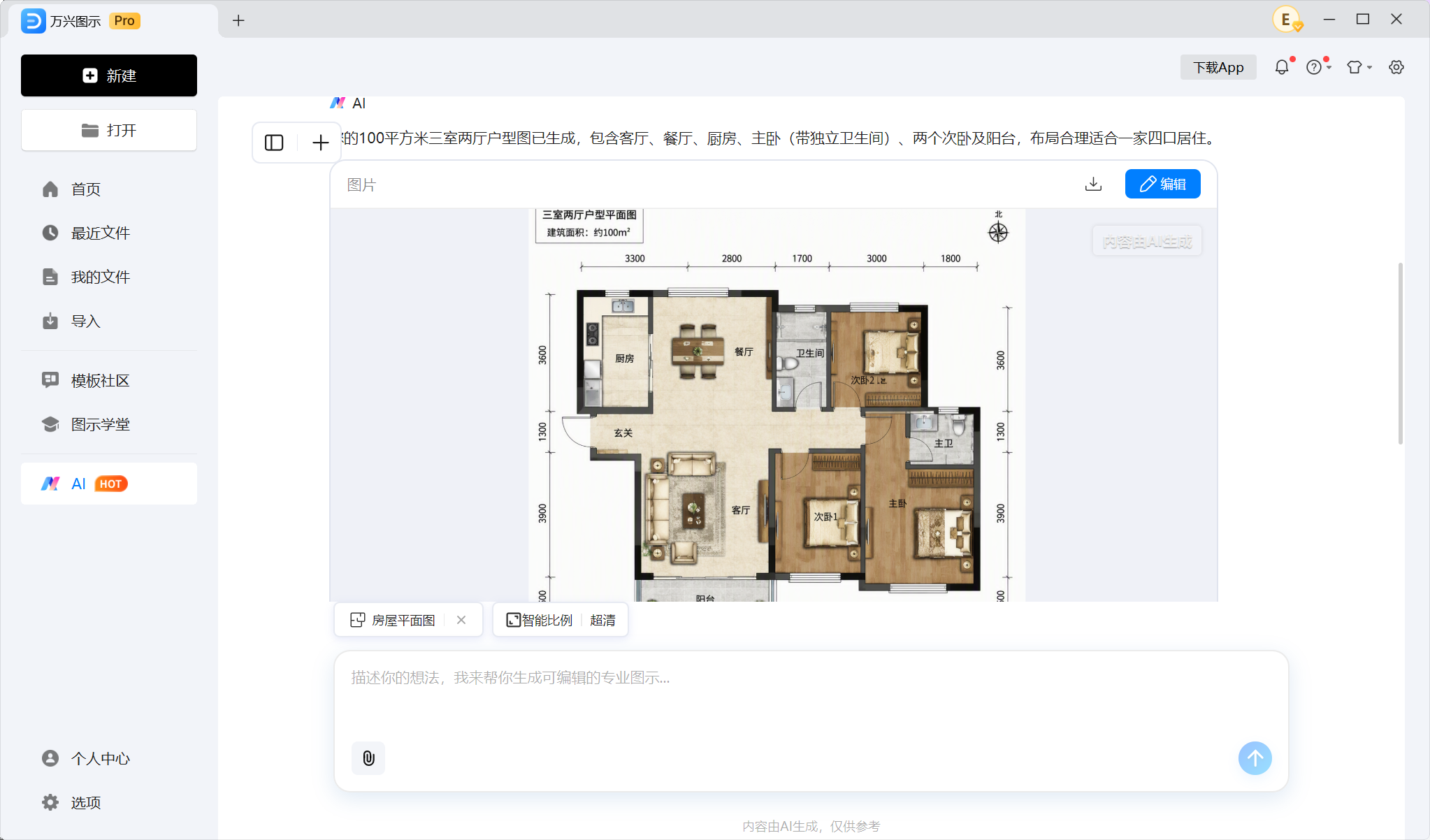Click the 万兴图示 app logo icon
1430x840 pixels.
pos(33,21)
